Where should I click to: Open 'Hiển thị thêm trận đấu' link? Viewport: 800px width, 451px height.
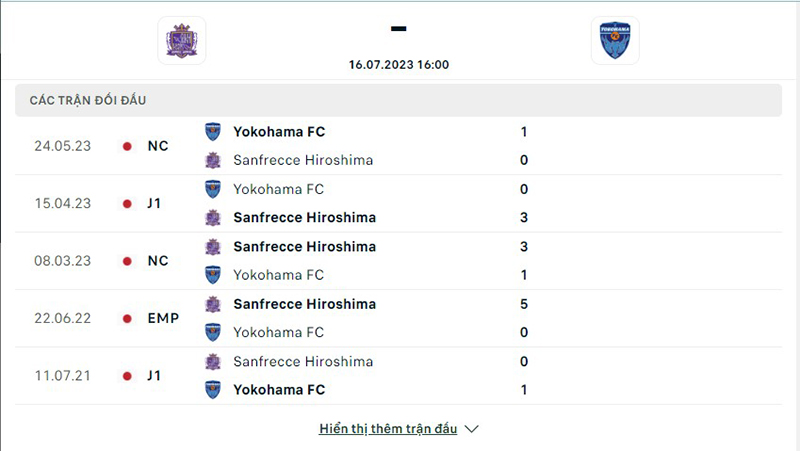point(388,429)
